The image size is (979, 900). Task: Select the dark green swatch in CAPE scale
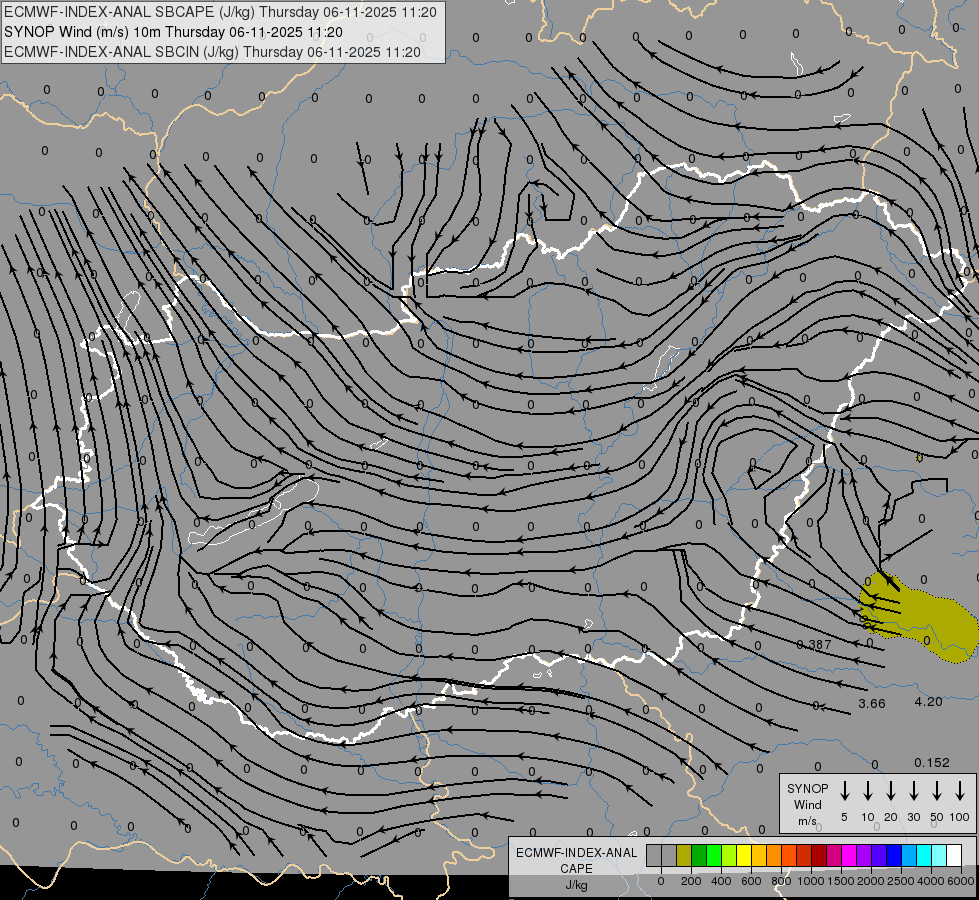pos(699,855)
